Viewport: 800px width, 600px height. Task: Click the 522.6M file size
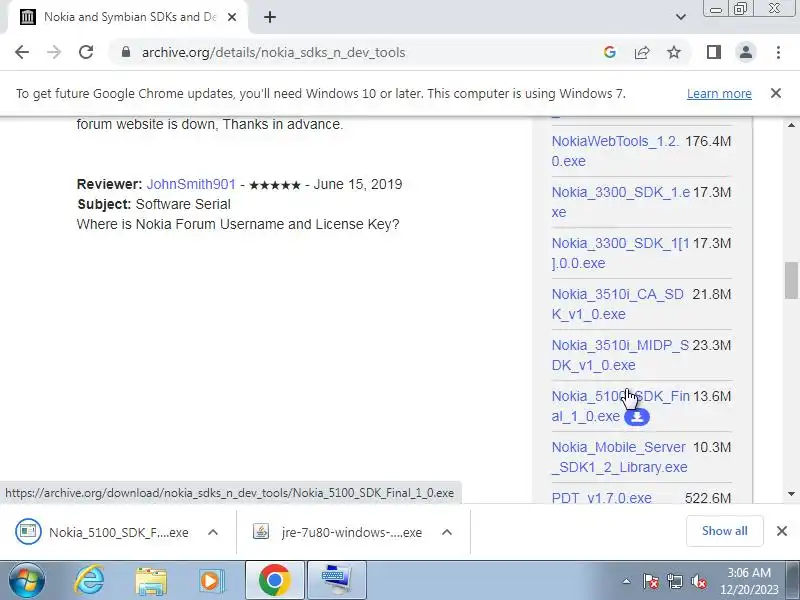pos(708,498)
